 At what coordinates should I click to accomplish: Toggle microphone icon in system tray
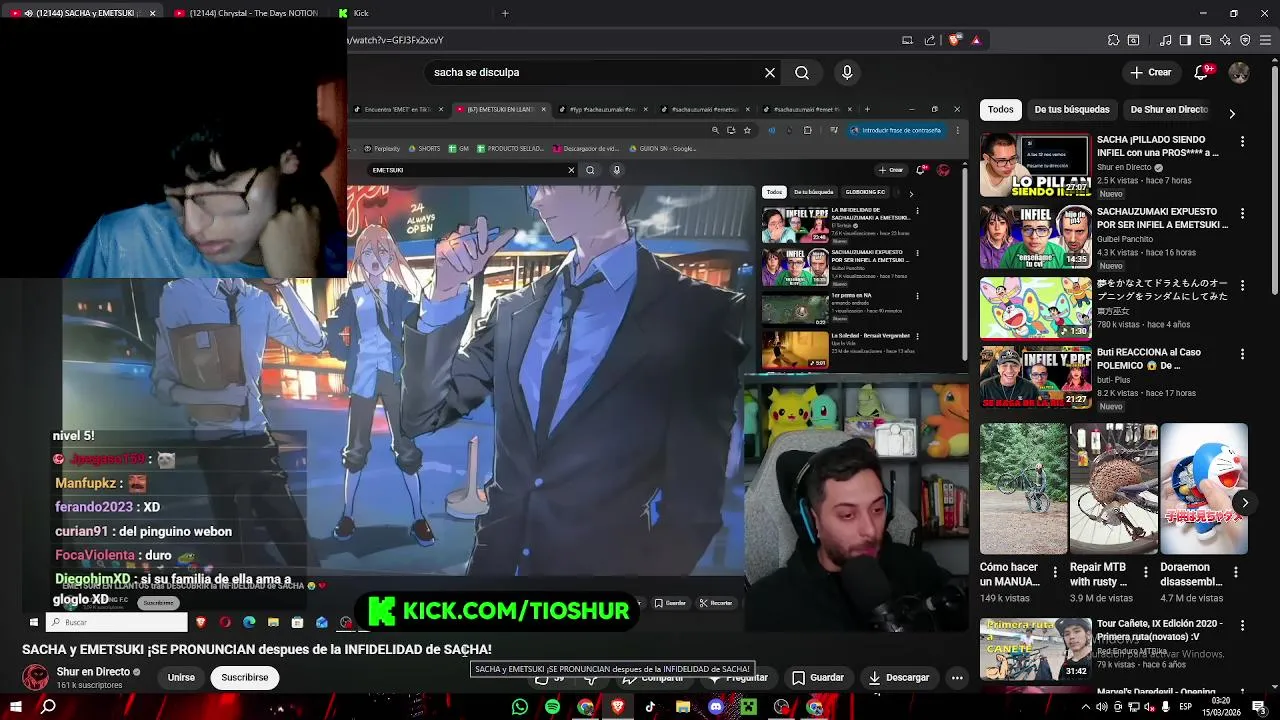pos(1164,707)
